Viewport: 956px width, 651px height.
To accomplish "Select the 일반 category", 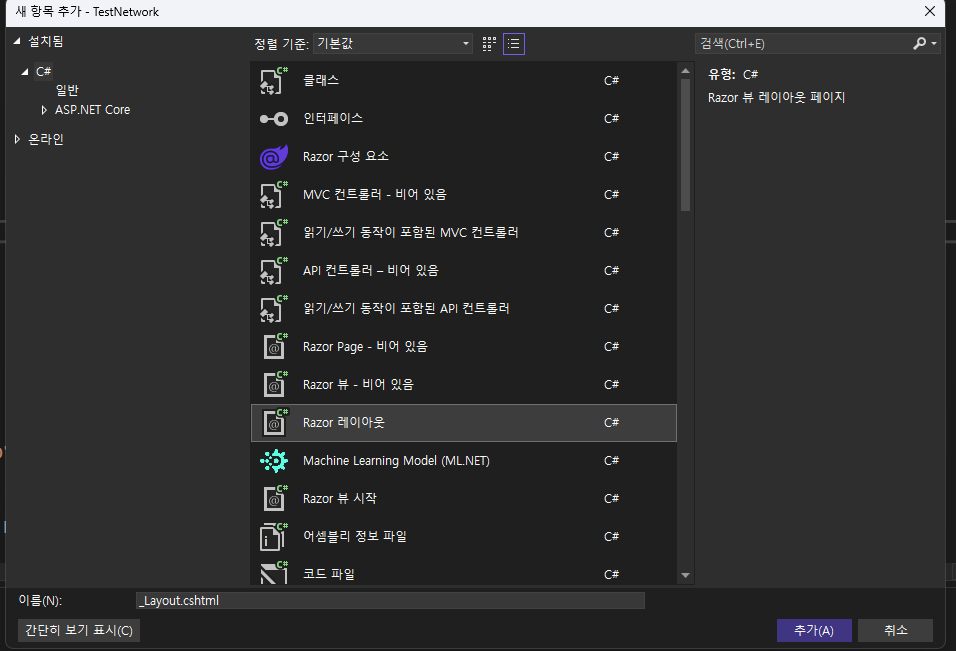I will 67,90.
